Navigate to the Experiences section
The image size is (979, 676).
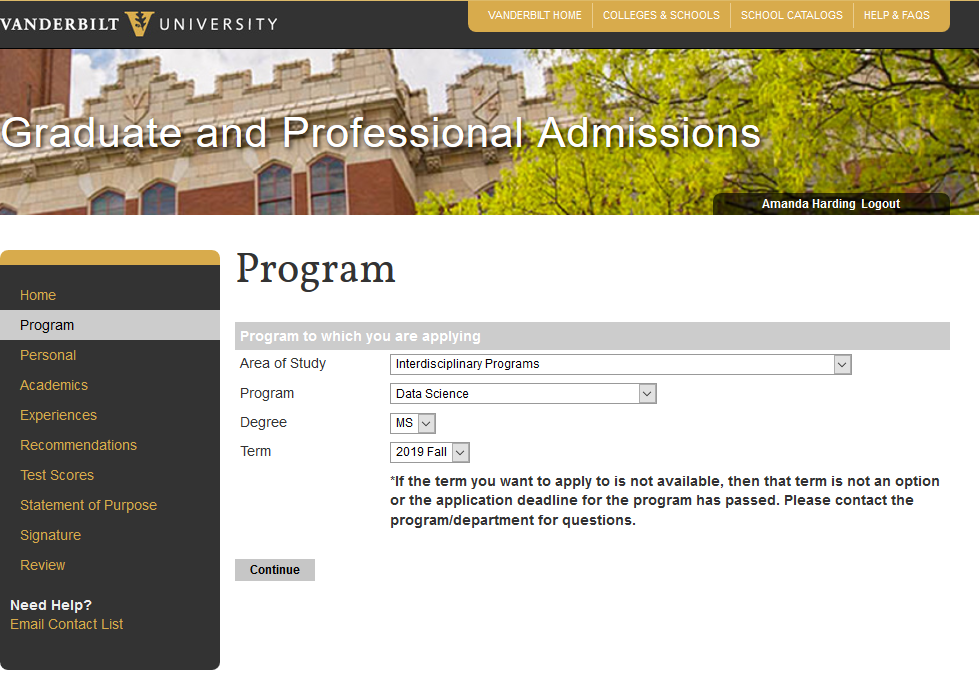58,415
